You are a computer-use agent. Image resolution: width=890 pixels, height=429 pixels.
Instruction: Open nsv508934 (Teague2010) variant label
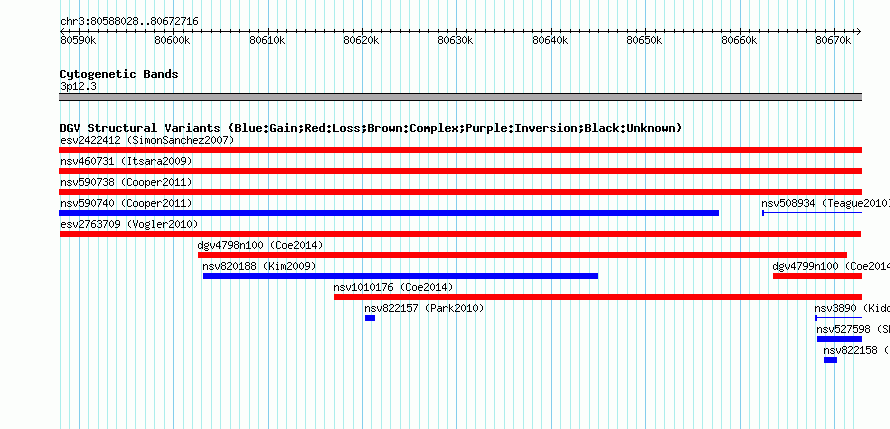825,203
